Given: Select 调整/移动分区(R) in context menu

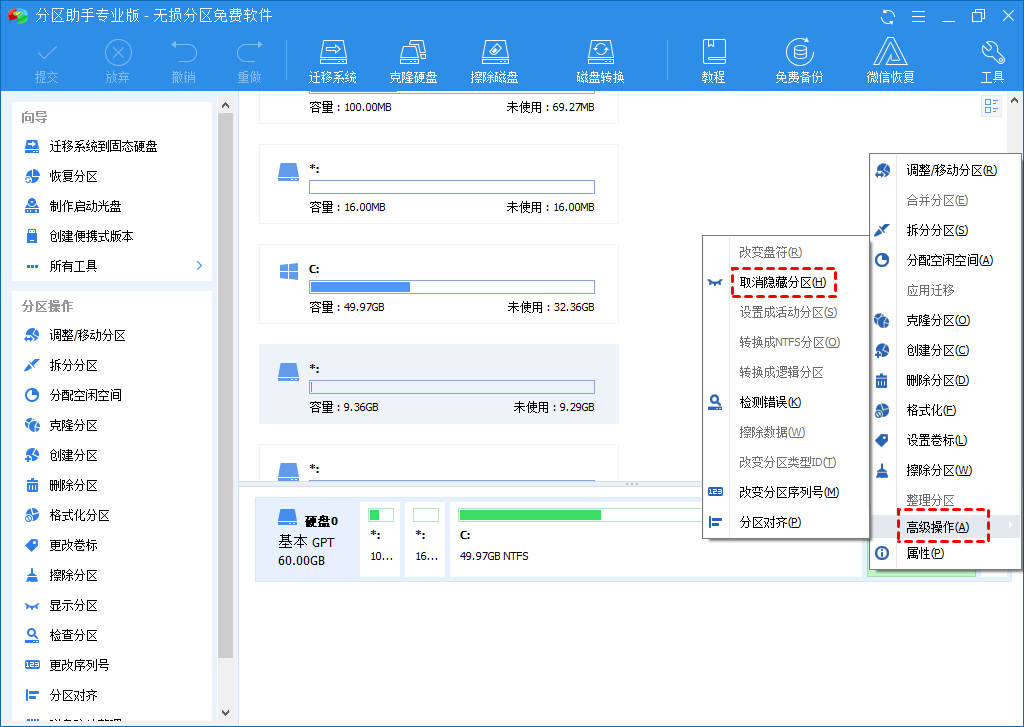Looking at the screenshot, I should (x=945, y=170).
